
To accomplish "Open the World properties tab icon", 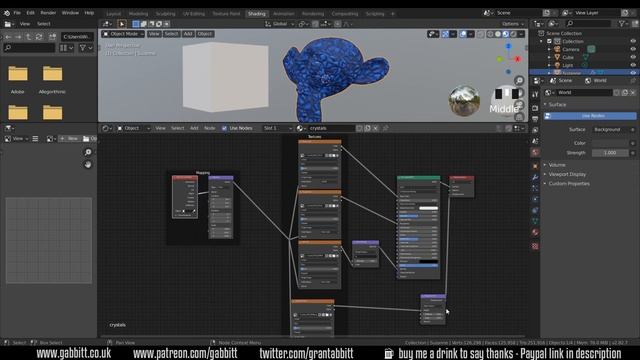I will [535, 152].
